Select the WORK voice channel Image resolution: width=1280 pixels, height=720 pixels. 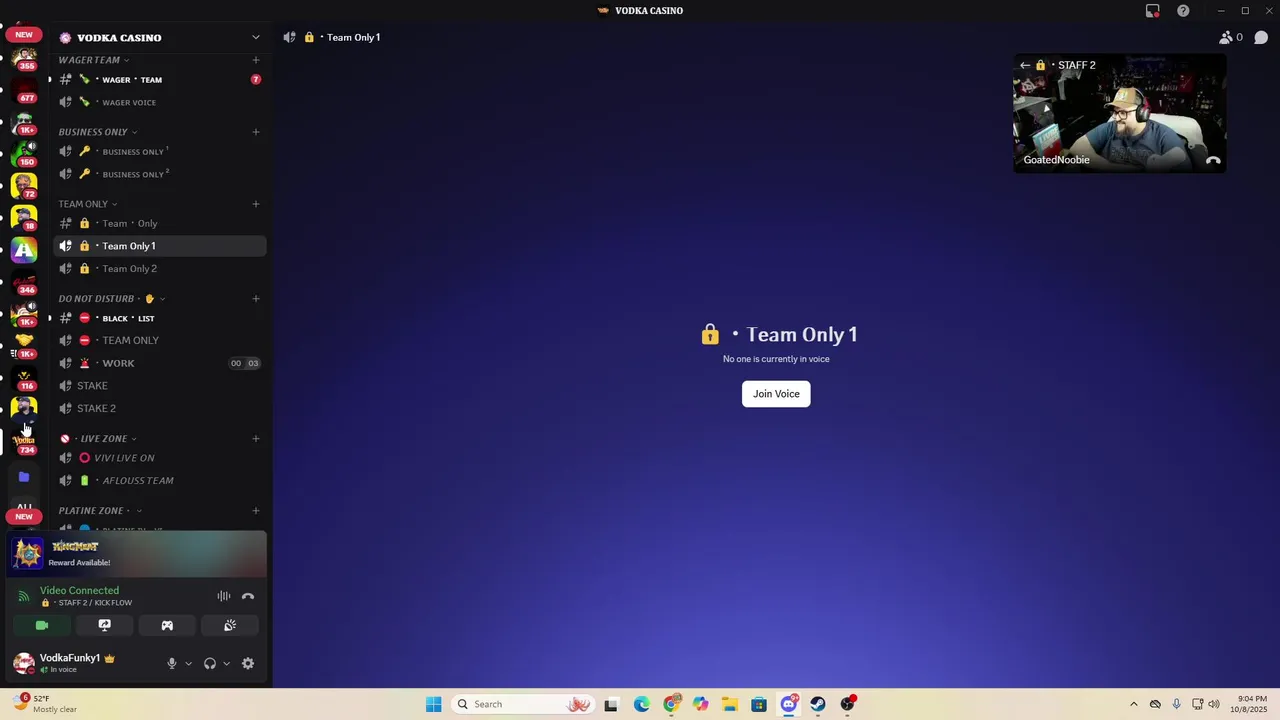[160, 363]
